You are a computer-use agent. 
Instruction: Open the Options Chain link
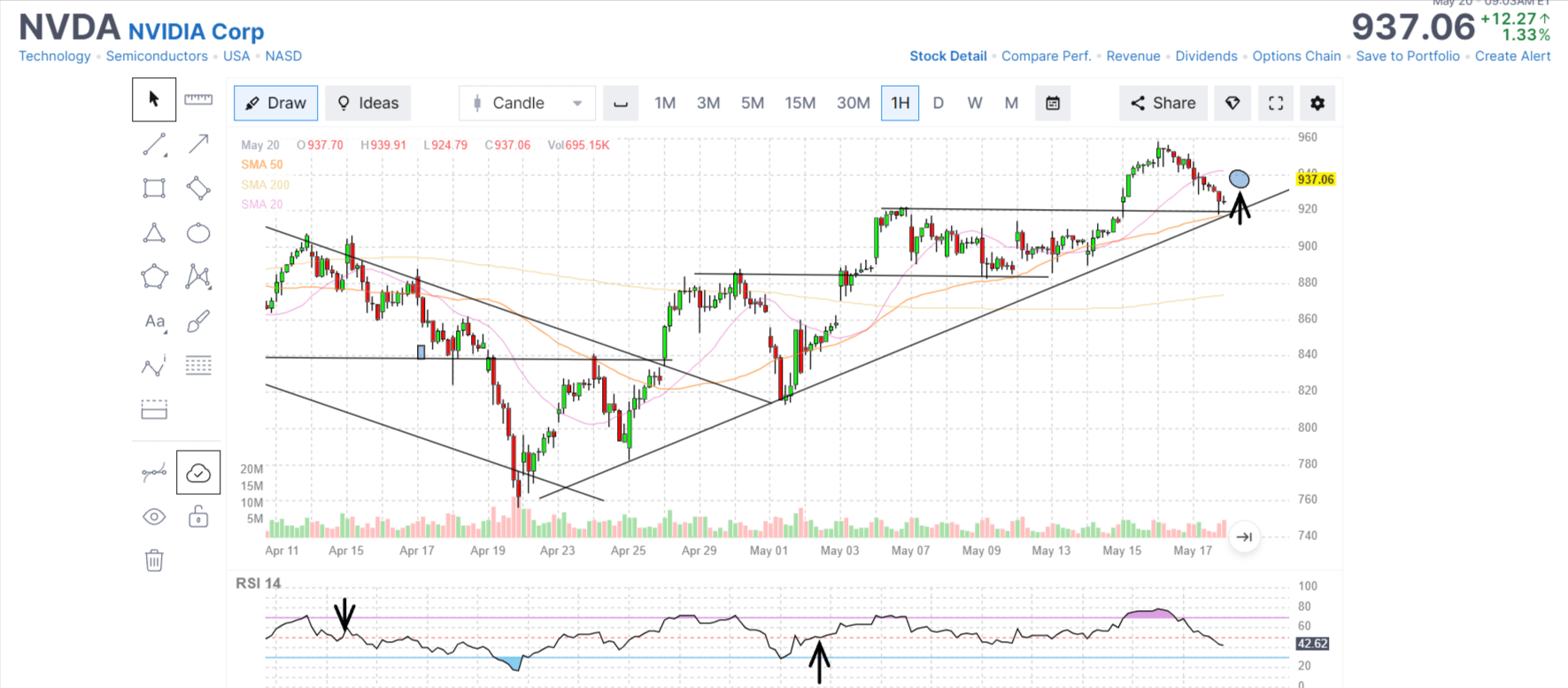[x=1296, y=56]
